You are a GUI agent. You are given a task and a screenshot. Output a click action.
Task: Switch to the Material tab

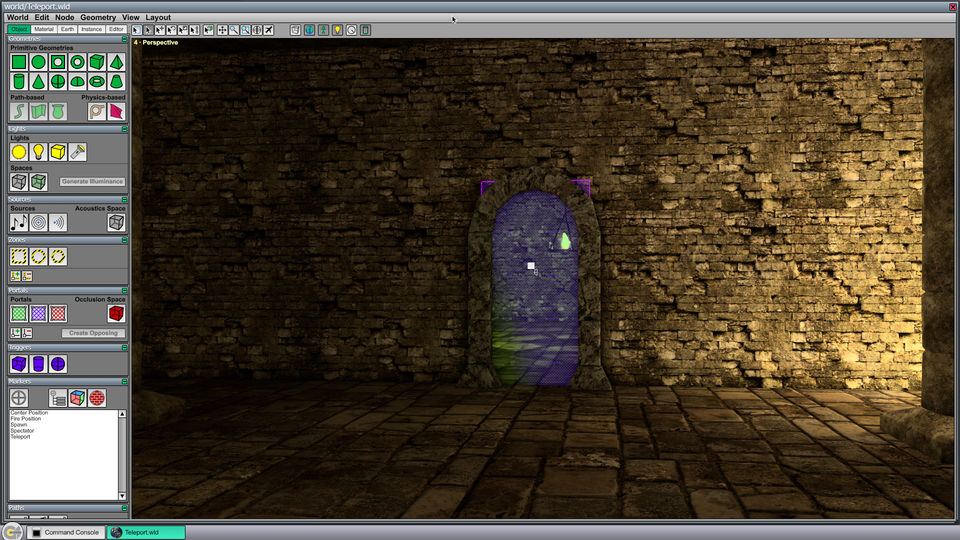coord(43,29)
